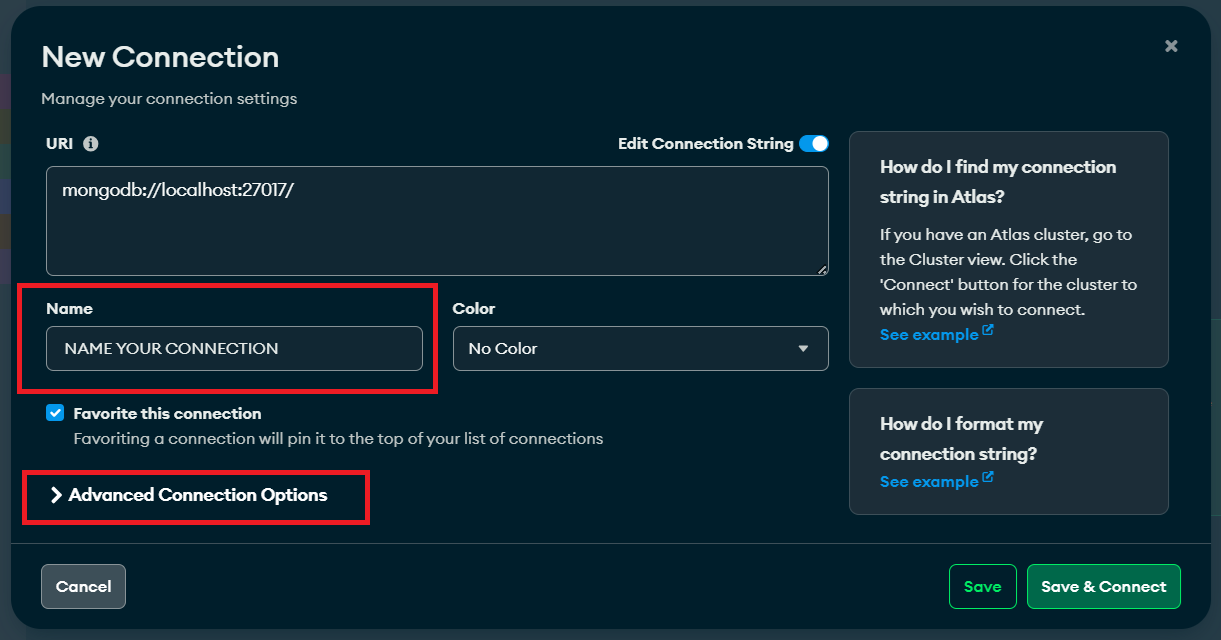This screenshot has height=640, width=1221.
Task: Click external-link icon in the Atlas help card
Action: [x=988, y=331]
